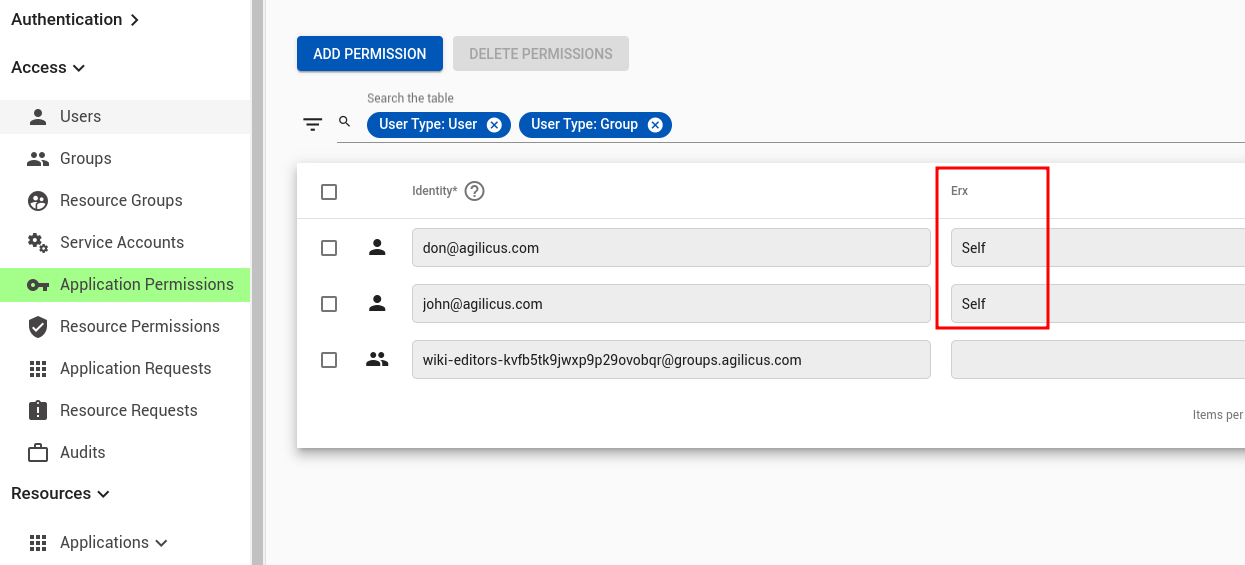Click the person icon beside don@agilicus.com
This screenshot has width=1245, height=565.
point(377,248)
